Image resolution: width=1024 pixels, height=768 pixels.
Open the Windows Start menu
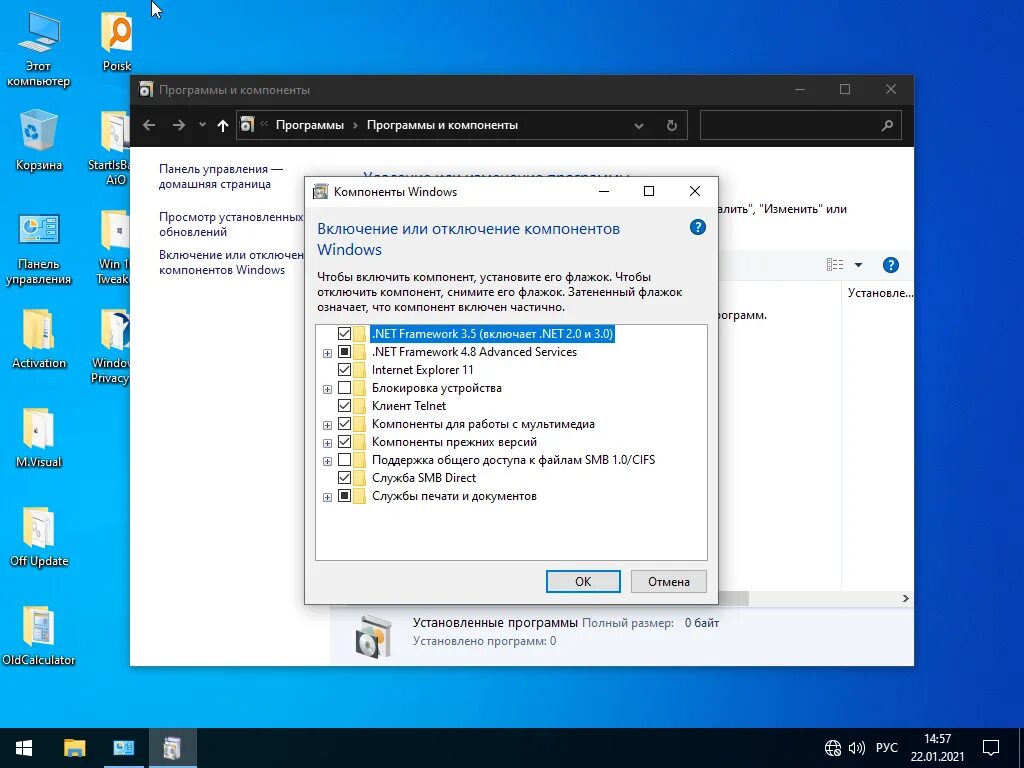coord(24,748)
